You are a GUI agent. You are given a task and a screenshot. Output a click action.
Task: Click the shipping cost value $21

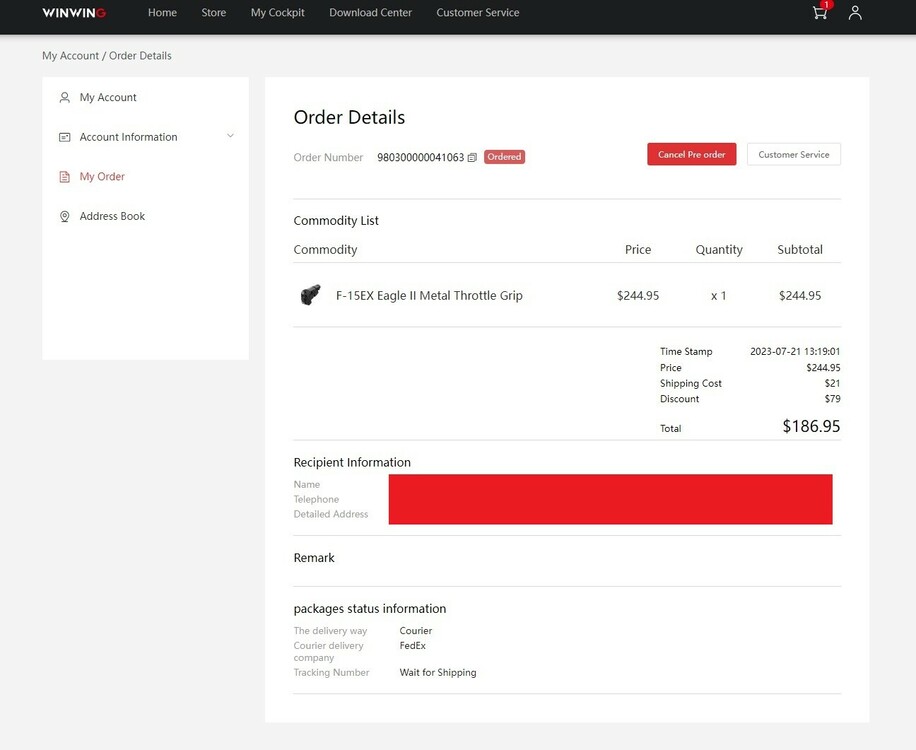[832, 383]
